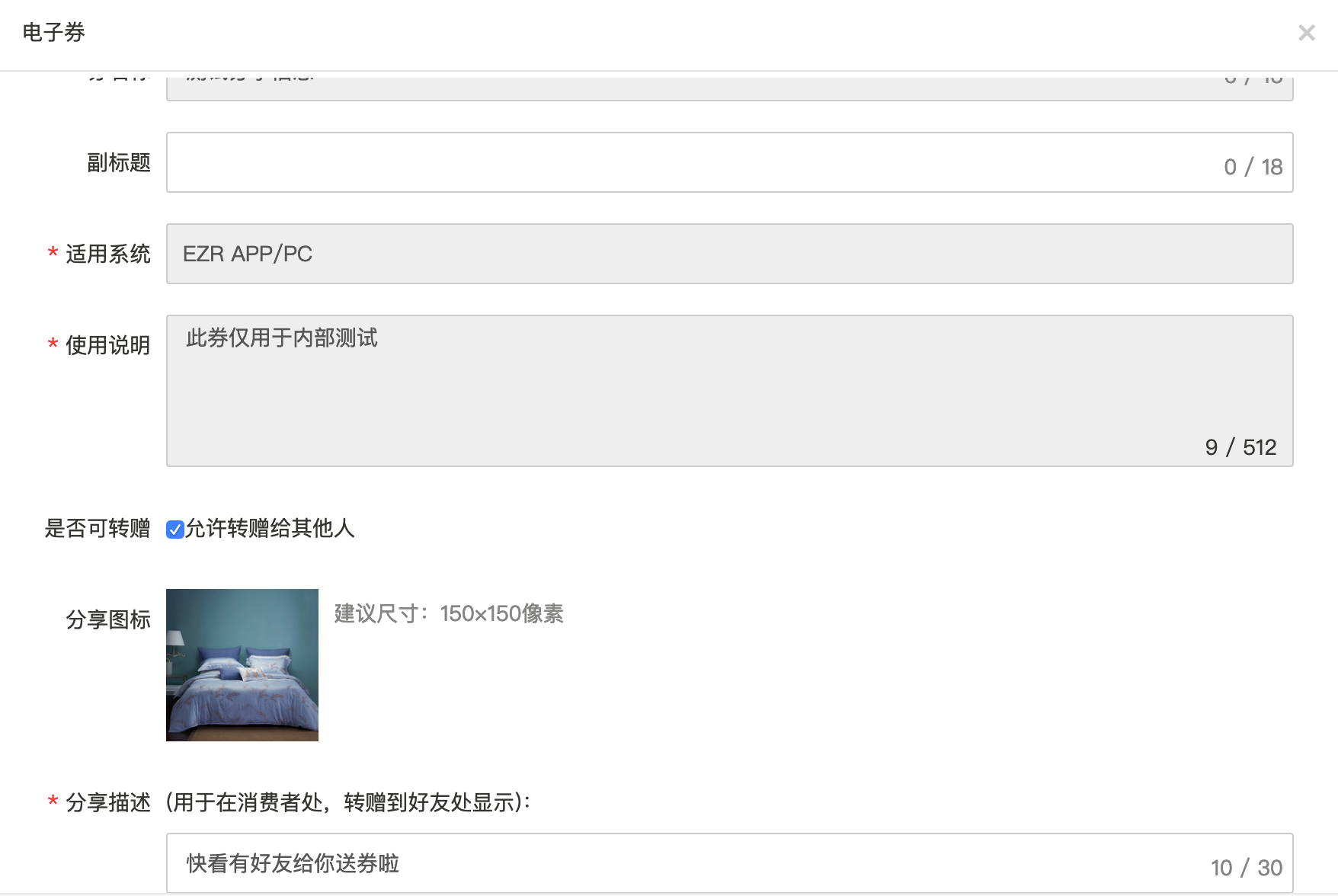Click the 副标题 input field
Image resolution: width=1338 pixels, height=896 pixels.
(729, 162)
